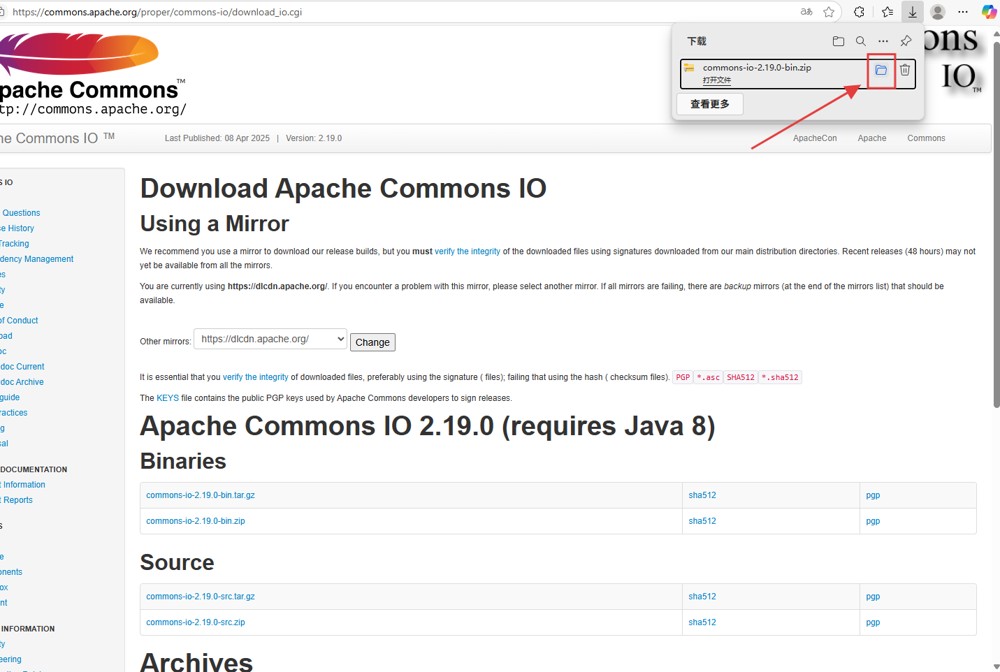
Task: Open the Questions sidebar link
Action: 20,213
